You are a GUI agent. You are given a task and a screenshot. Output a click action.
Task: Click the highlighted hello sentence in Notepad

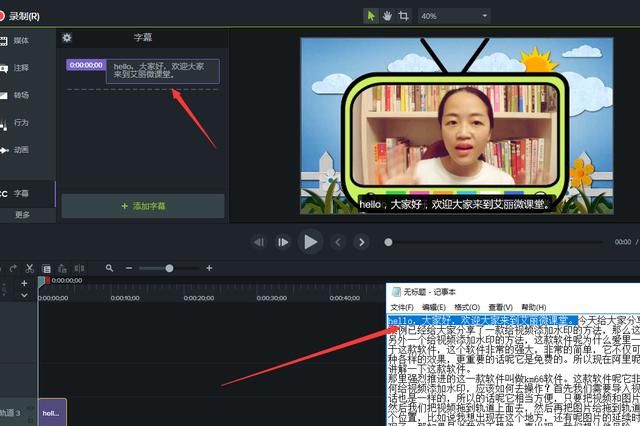tap(483, 320)
